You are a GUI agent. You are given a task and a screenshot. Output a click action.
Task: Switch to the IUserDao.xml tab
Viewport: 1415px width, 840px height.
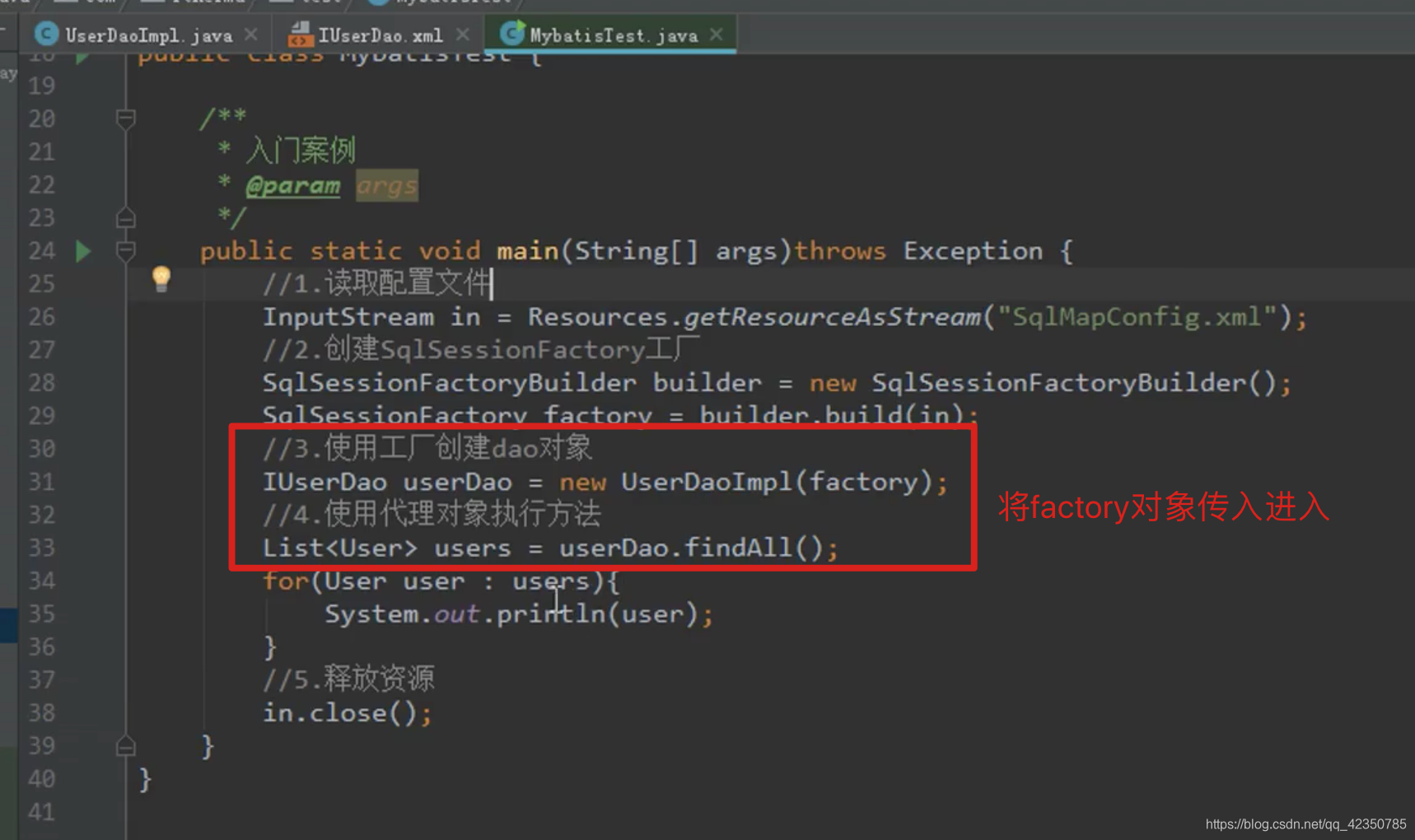(380, 35)
